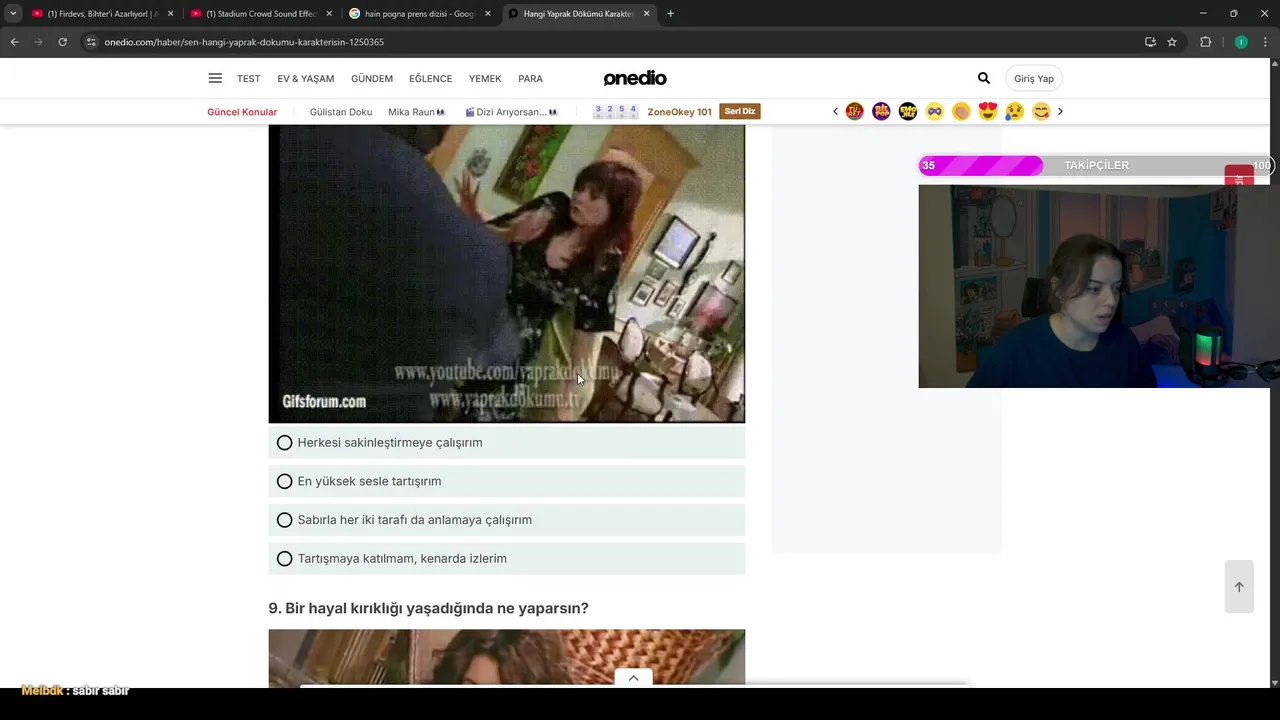Open the GÜNDEM menu item

coord(372,79)
